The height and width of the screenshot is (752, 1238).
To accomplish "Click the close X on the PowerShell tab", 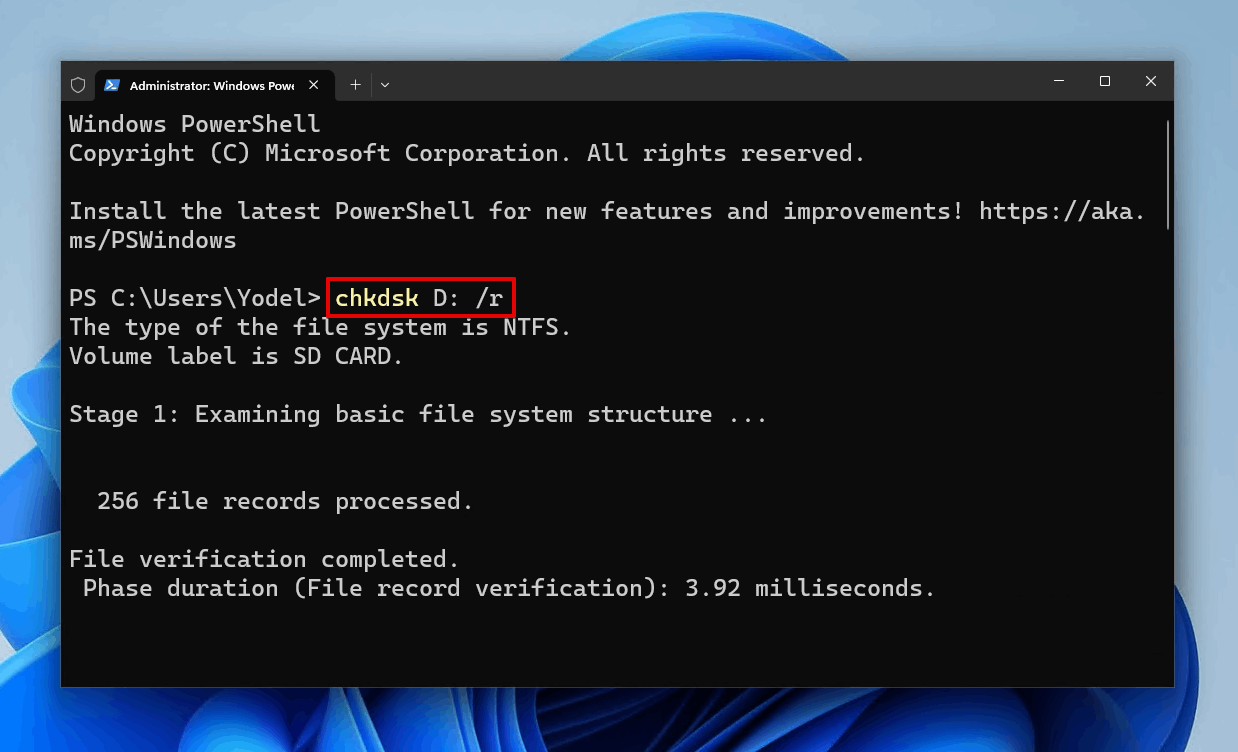I will pyautogui.click(x=313, y=85).
